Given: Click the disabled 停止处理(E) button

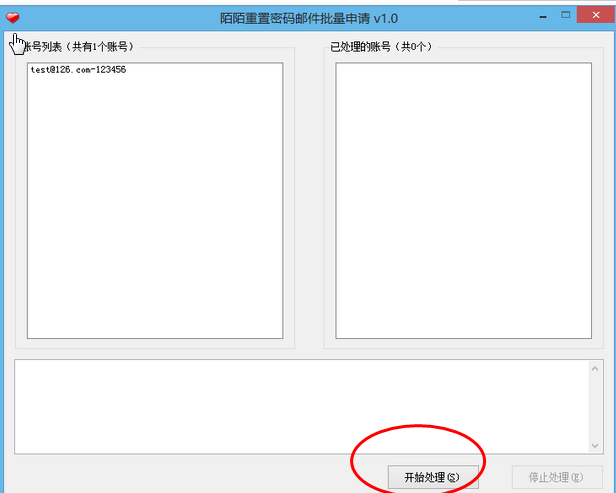Looking at the screenshot, I should 557,477.
